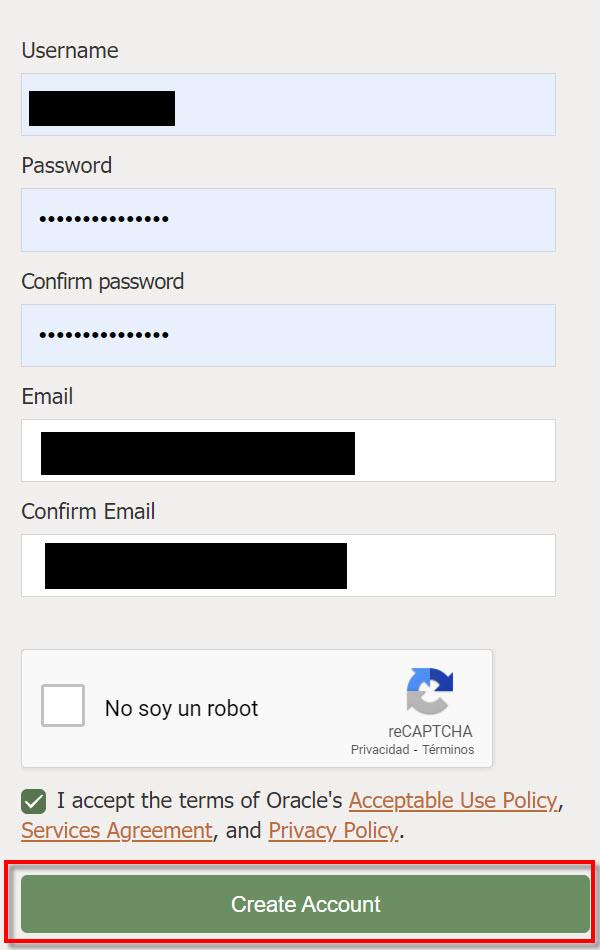Click the "Confirm password" label text
Viewport: 600px width, 950px height.
[x=103, y=282]
